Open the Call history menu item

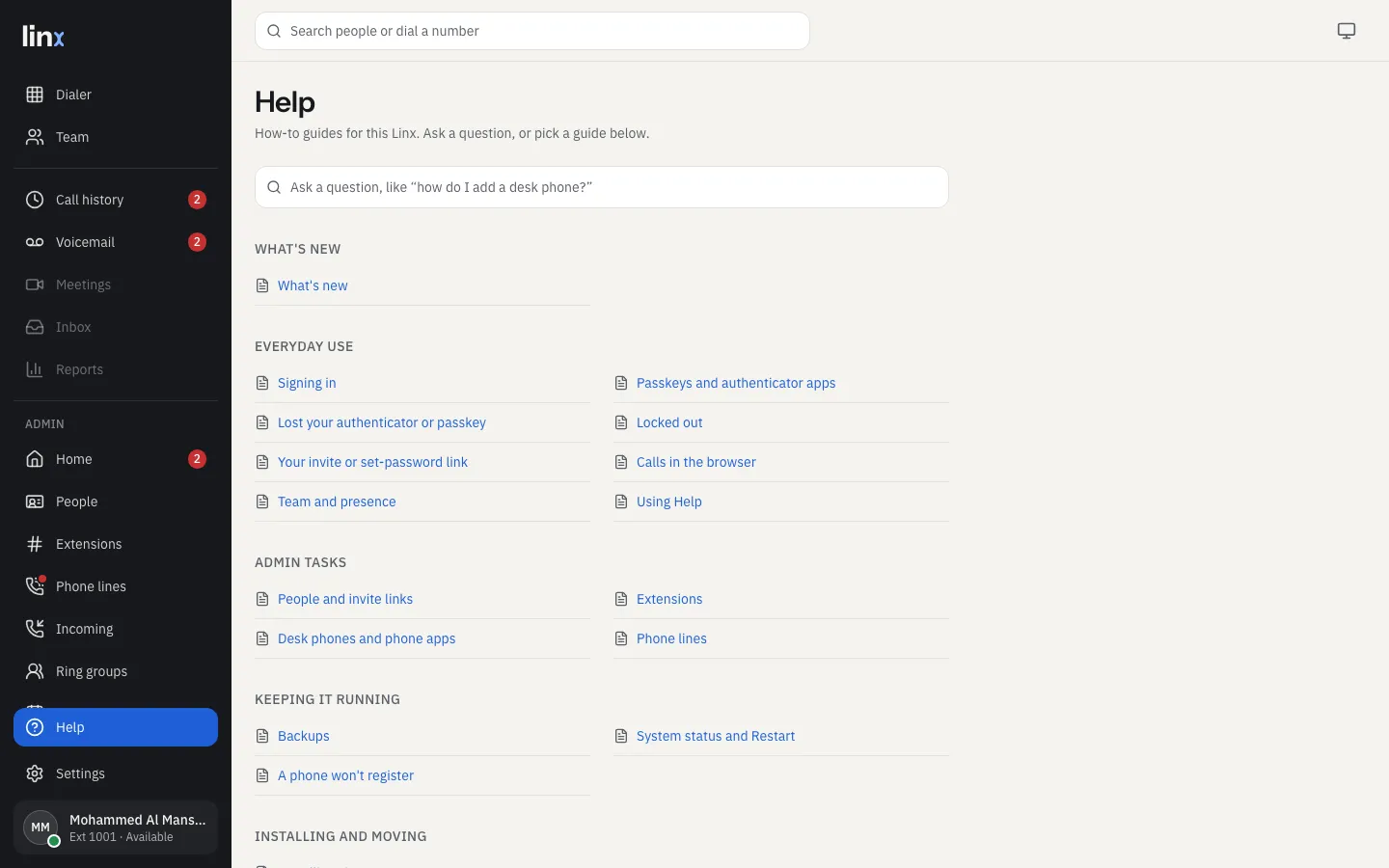click(116, 200)
